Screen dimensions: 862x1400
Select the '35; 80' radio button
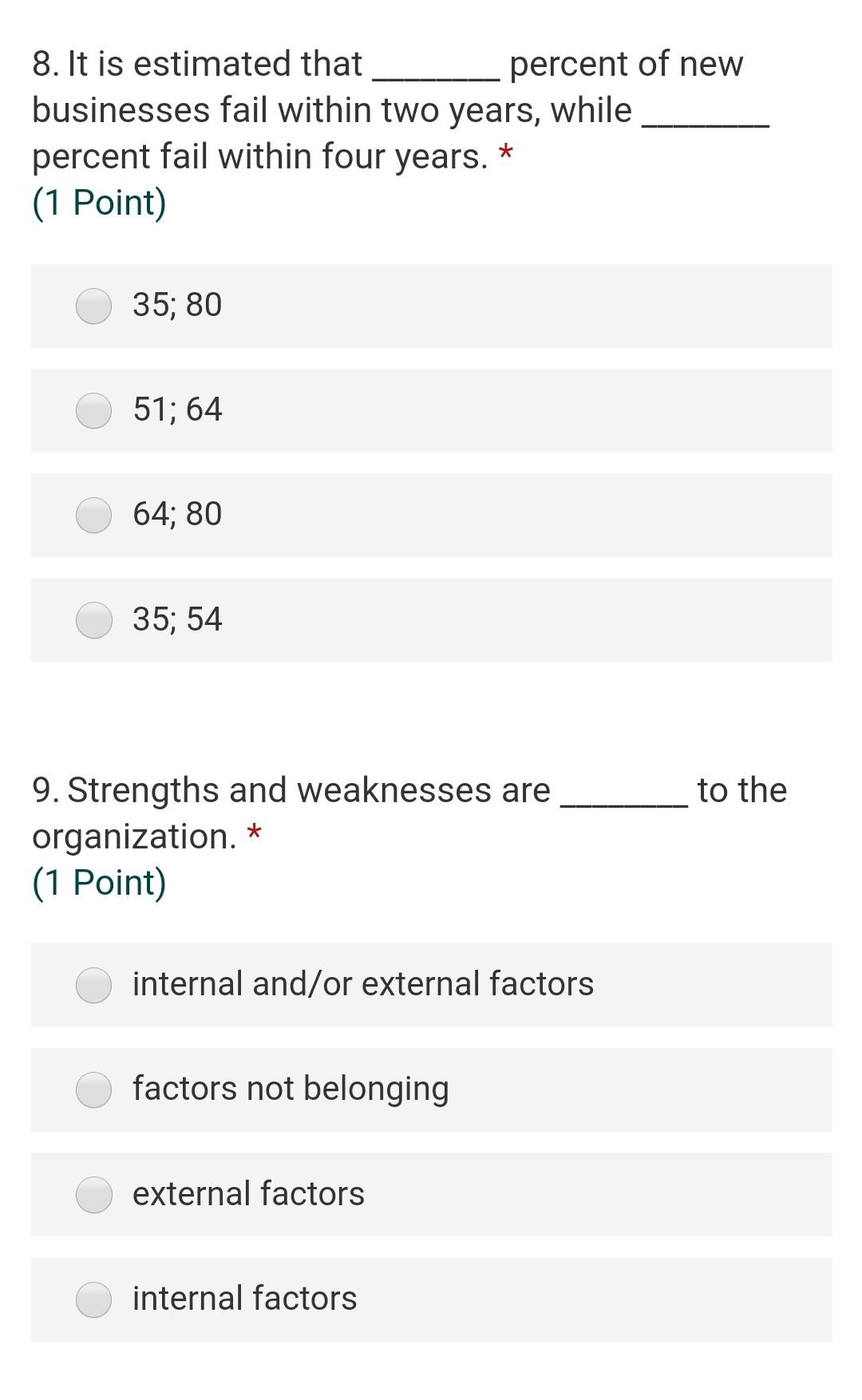tap(94, 306)
